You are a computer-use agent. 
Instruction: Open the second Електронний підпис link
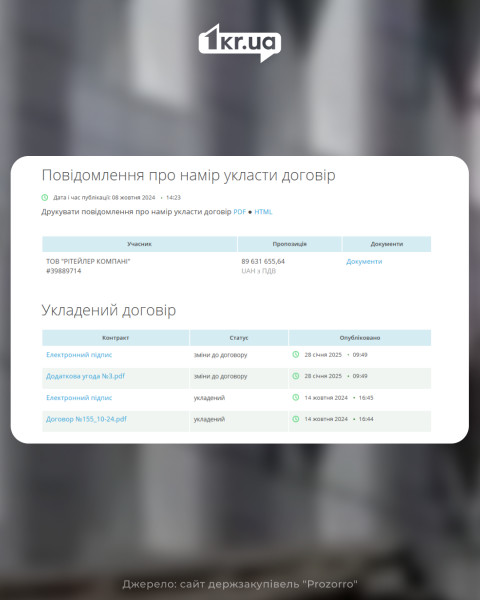79,398
